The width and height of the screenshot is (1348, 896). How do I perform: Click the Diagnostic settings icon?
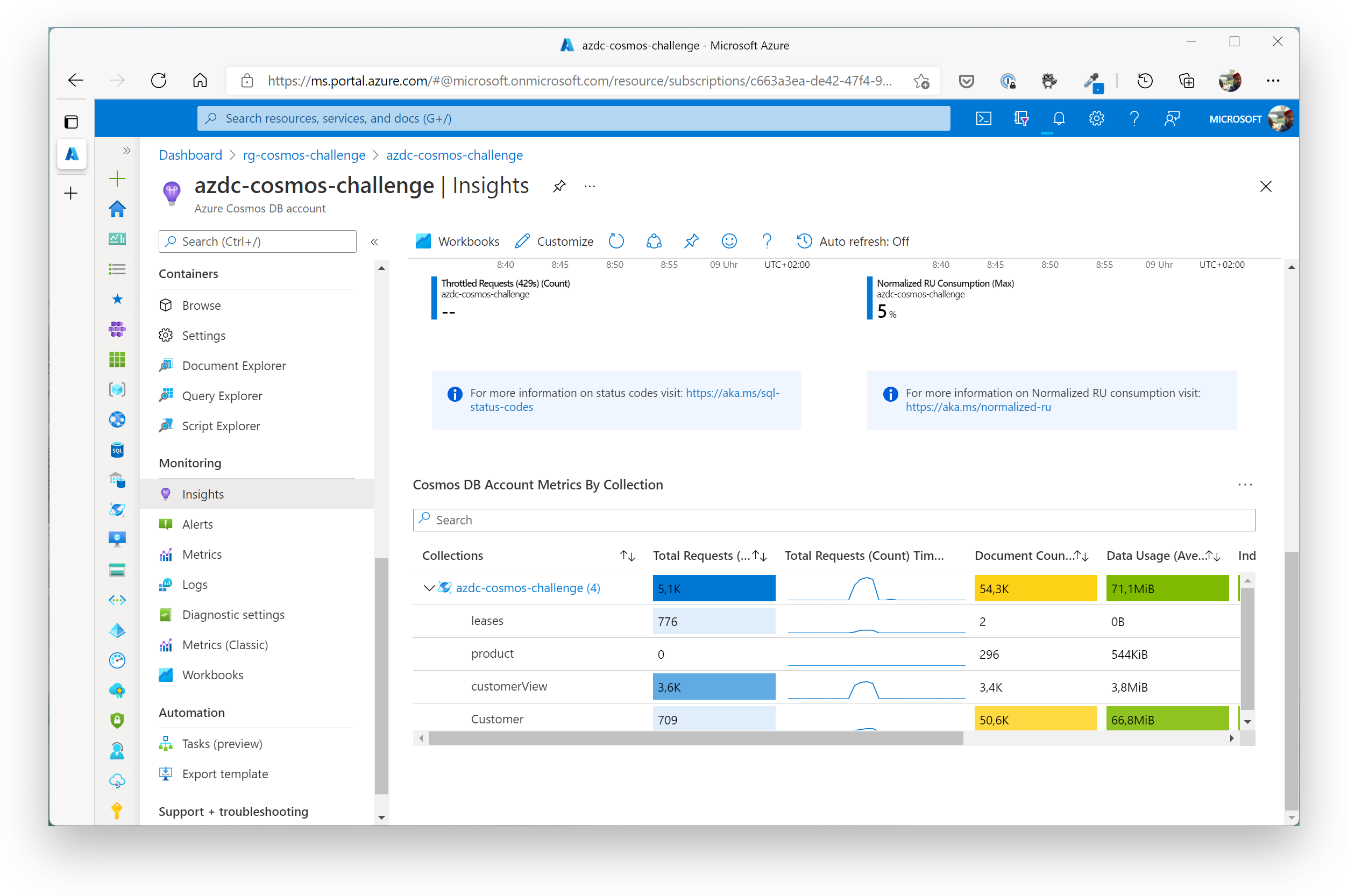click(167, 615)
